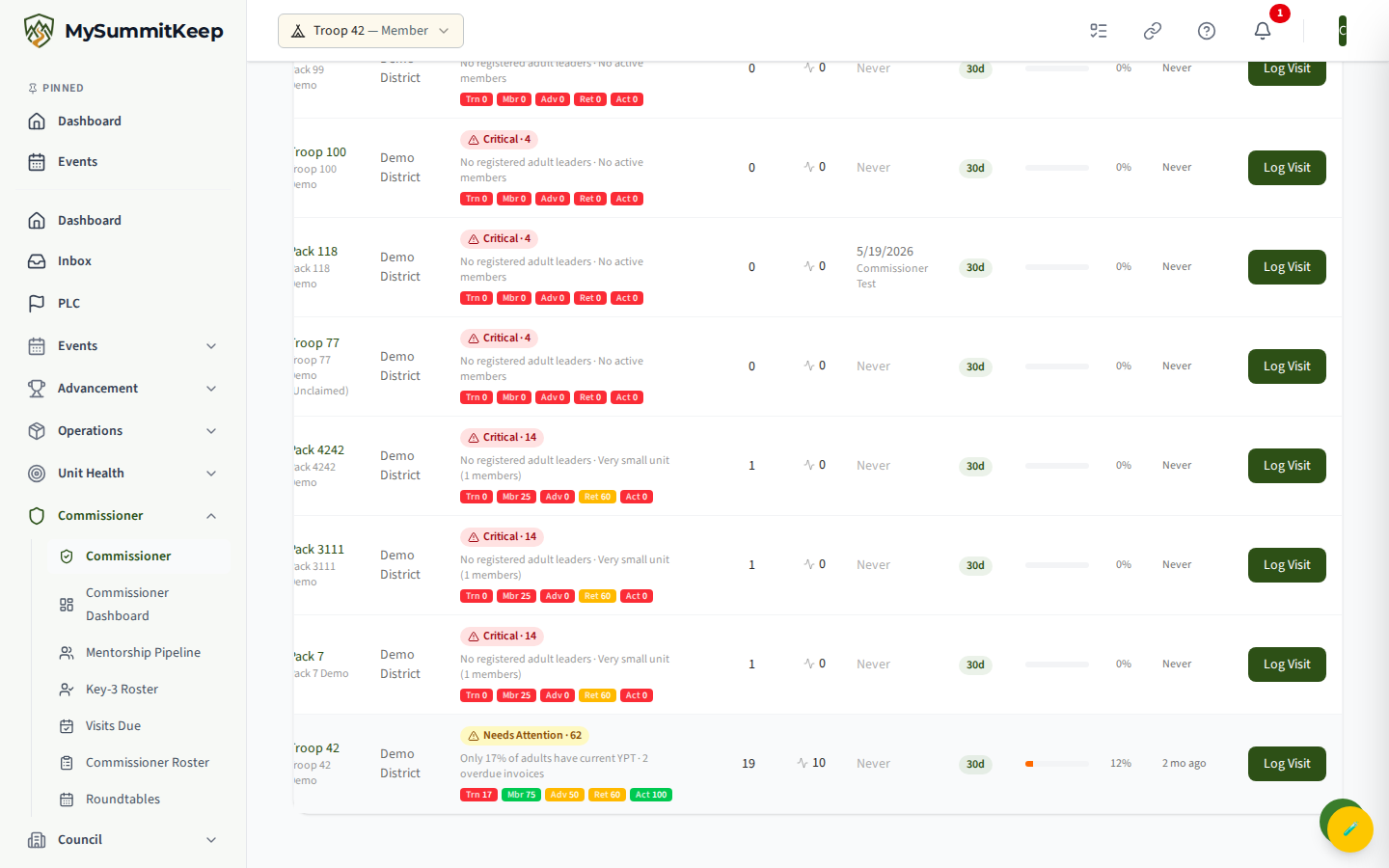The height and width of the screenshot is (868, 1389).
Task: Expand the Operations sidebar section
Action: [211, 431]
